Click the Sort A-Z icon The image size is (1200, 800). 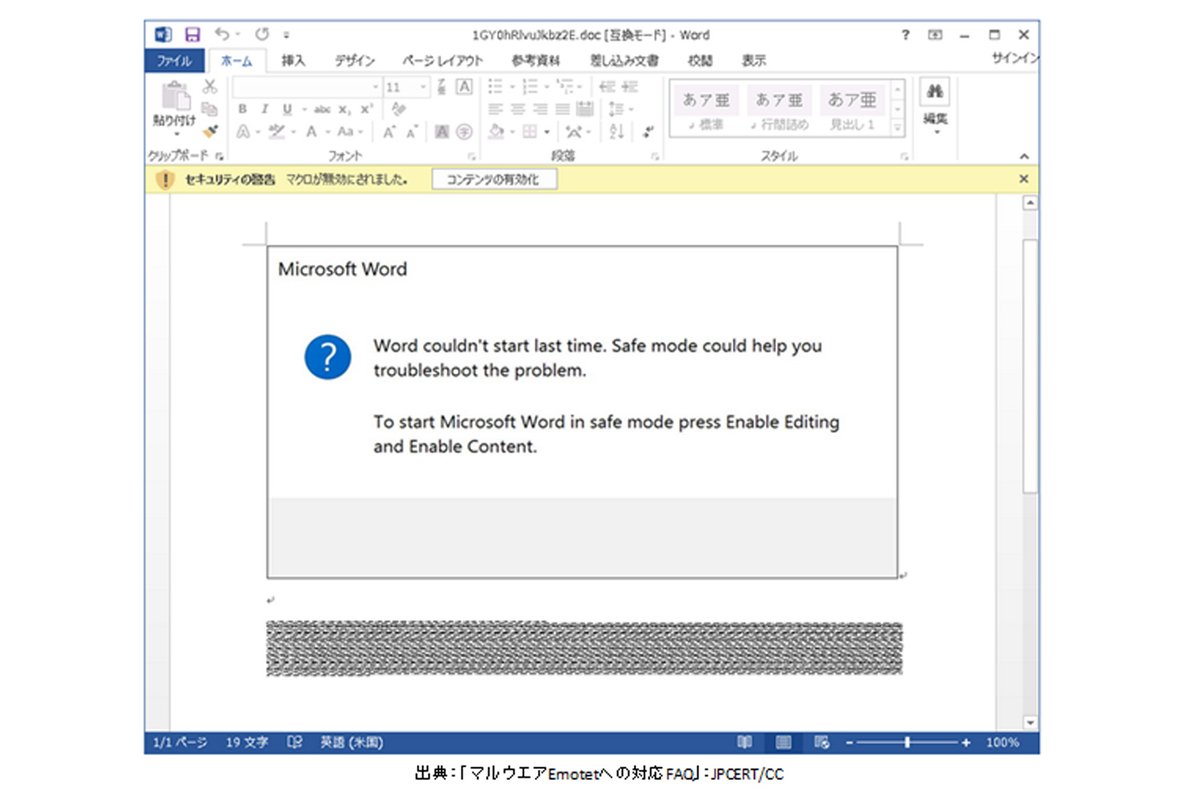coord(616,131)
